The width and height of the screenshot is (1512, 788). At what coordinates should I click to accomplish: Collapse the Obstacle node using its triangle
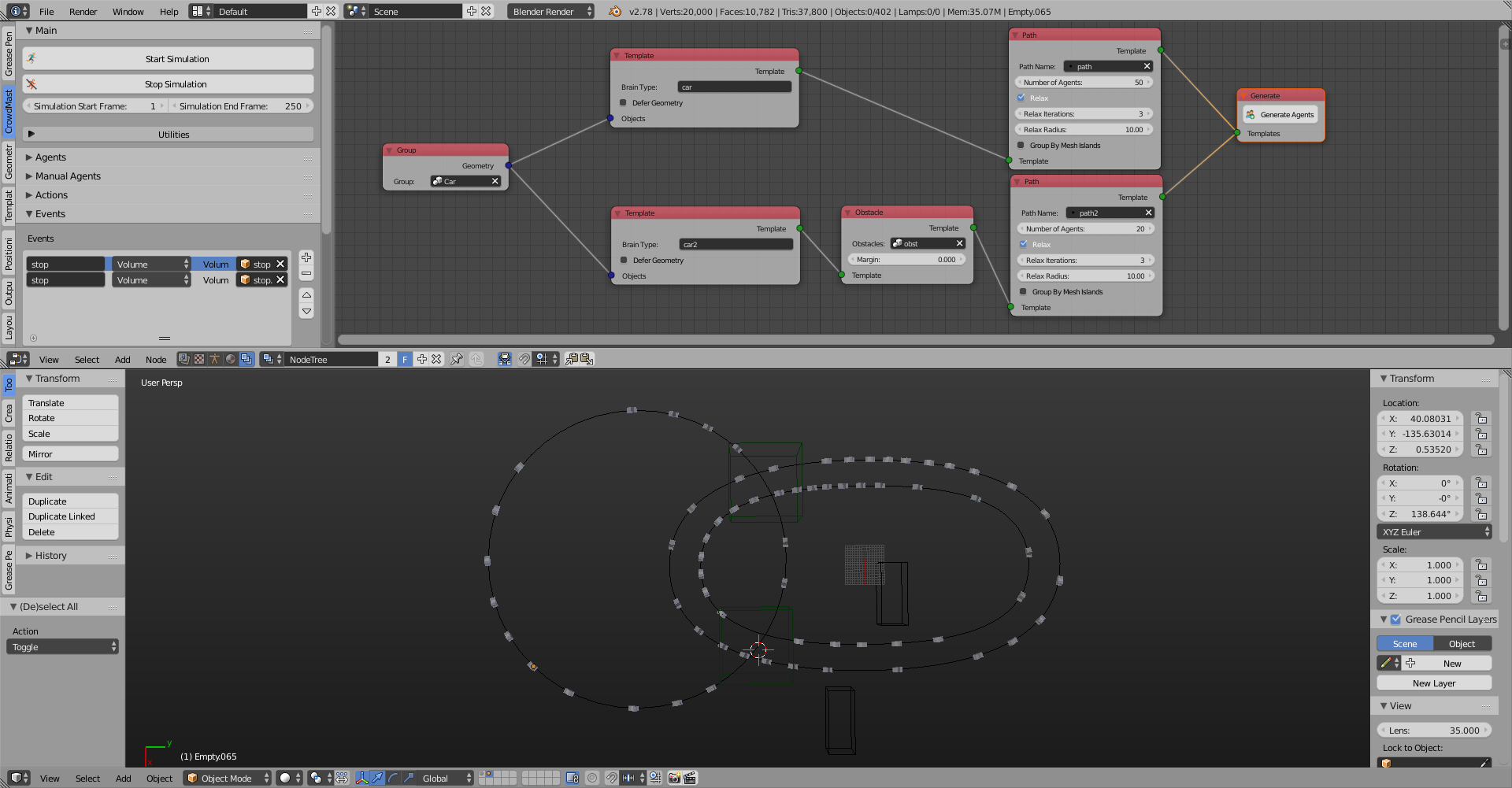[x=848, y=213]
